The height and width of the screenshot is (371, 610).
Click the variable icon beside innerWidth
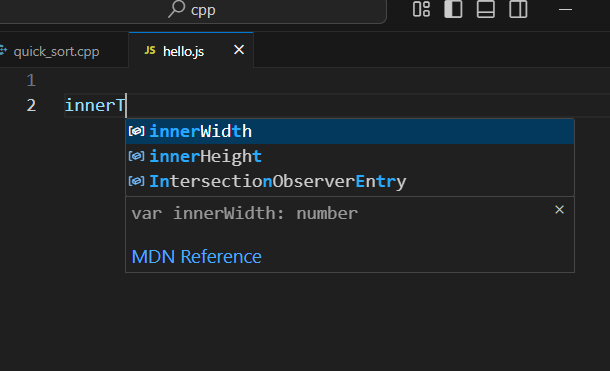[x=137, y=131]
